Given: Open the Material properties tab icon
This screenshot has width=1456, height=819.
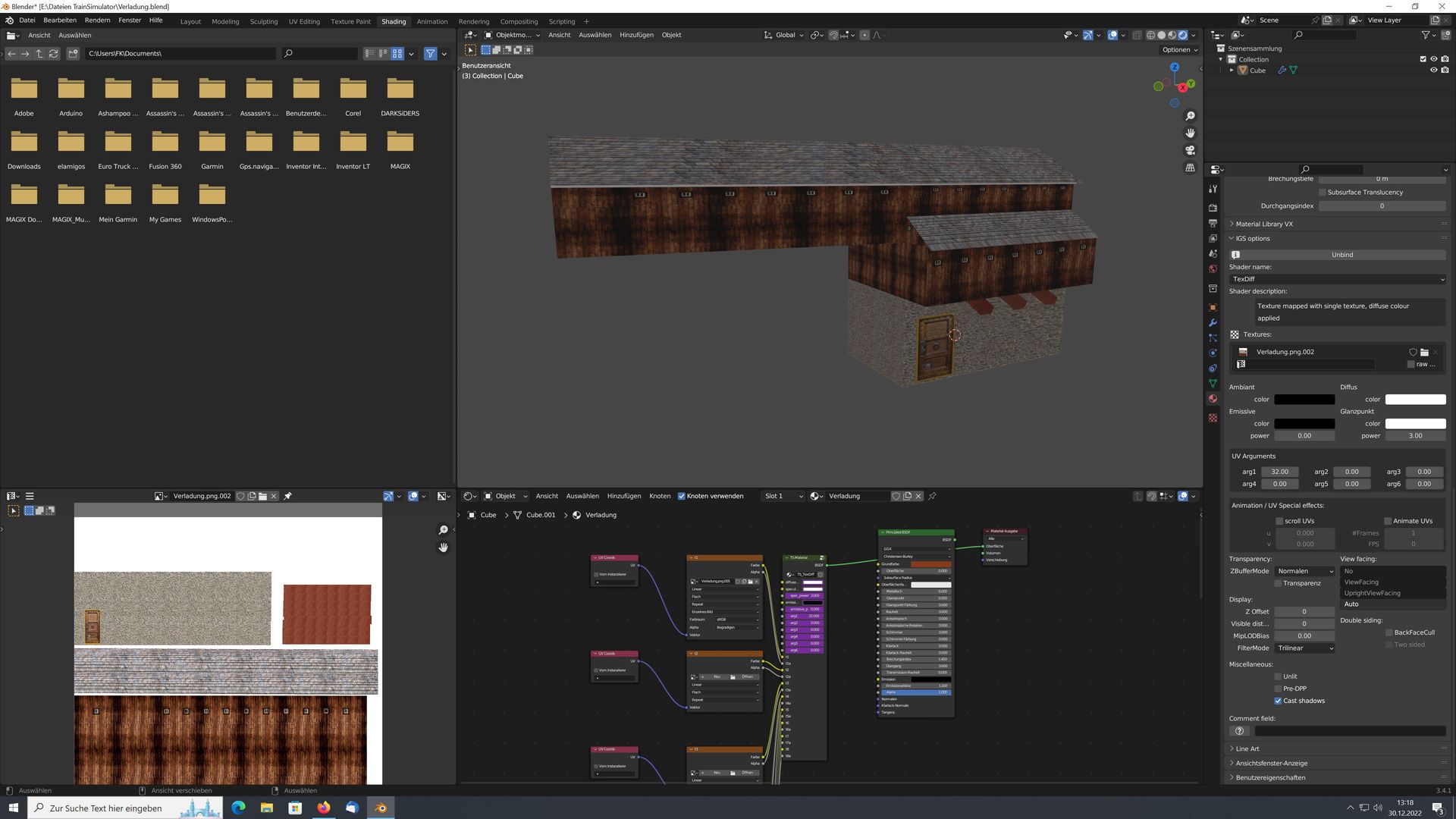Looking at the screenshot, I should [x=1213, y=399].
